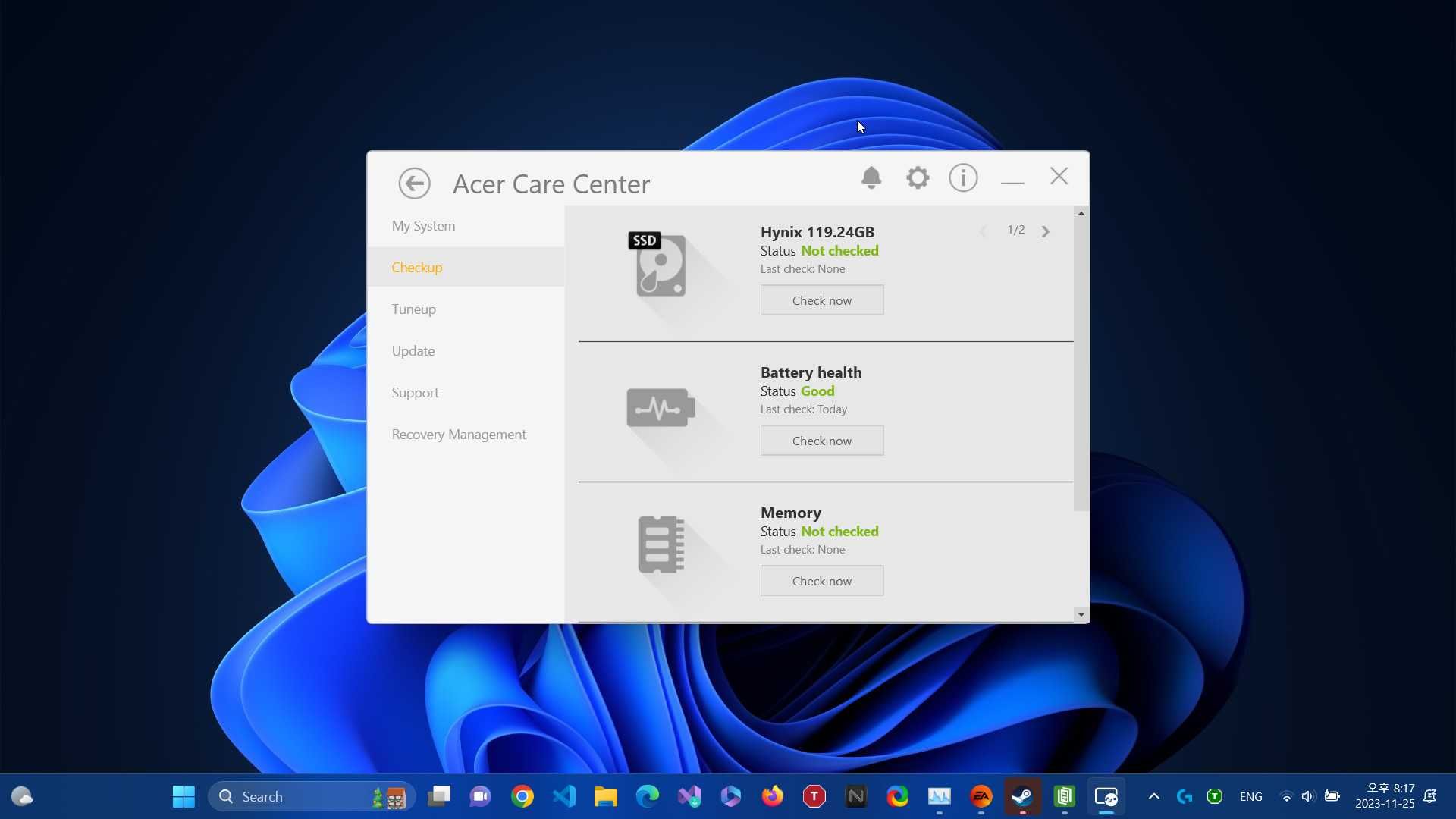Click the Hynix 119.24GB title
The height and width of the screenshot is (819, 1456).
[x=817, y=232]
